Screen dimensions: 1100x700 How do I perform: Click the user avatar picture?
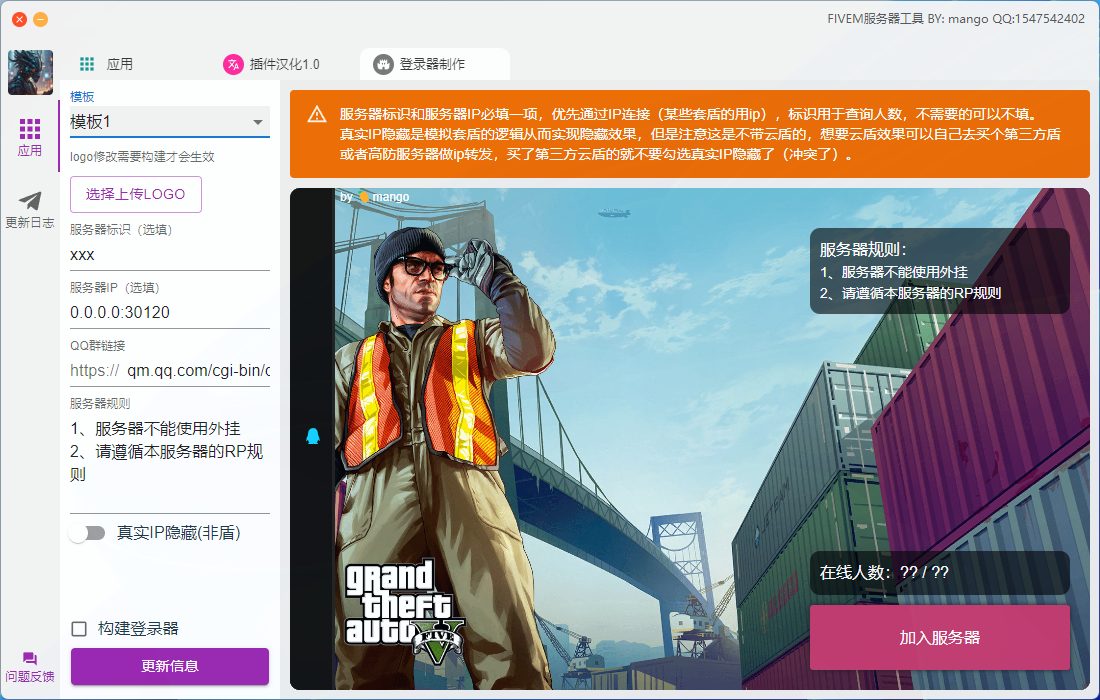point(30,72)
